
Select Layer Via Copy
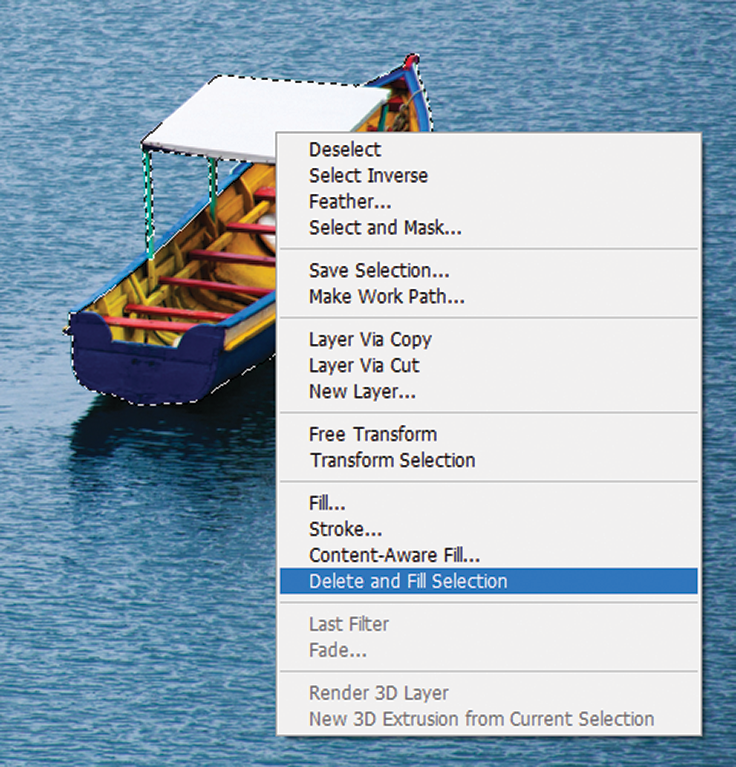click(x=370, y=340)
